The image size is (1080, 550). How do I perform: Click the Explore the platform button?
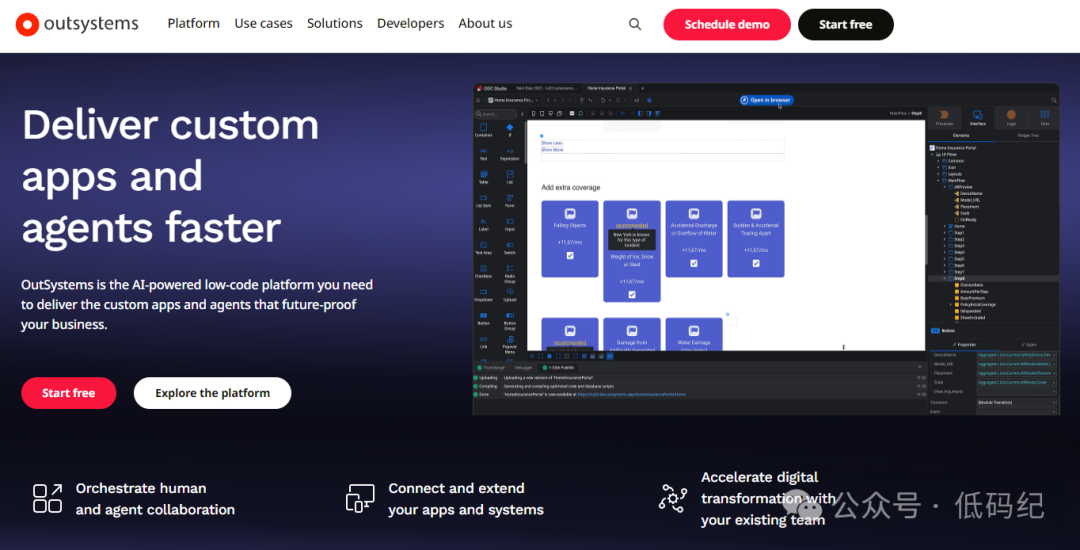(x=212, y=393)
